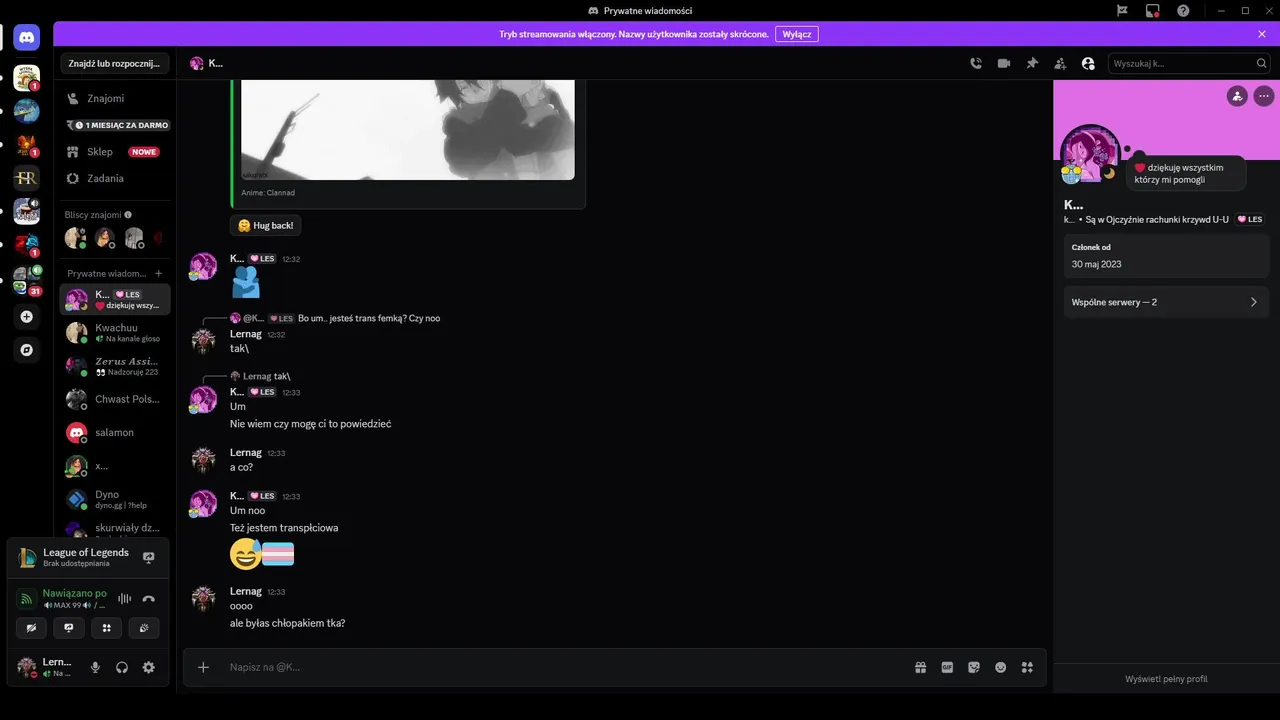
Task: Open Discord home direct messages button
Action: [x=26, y=38]
